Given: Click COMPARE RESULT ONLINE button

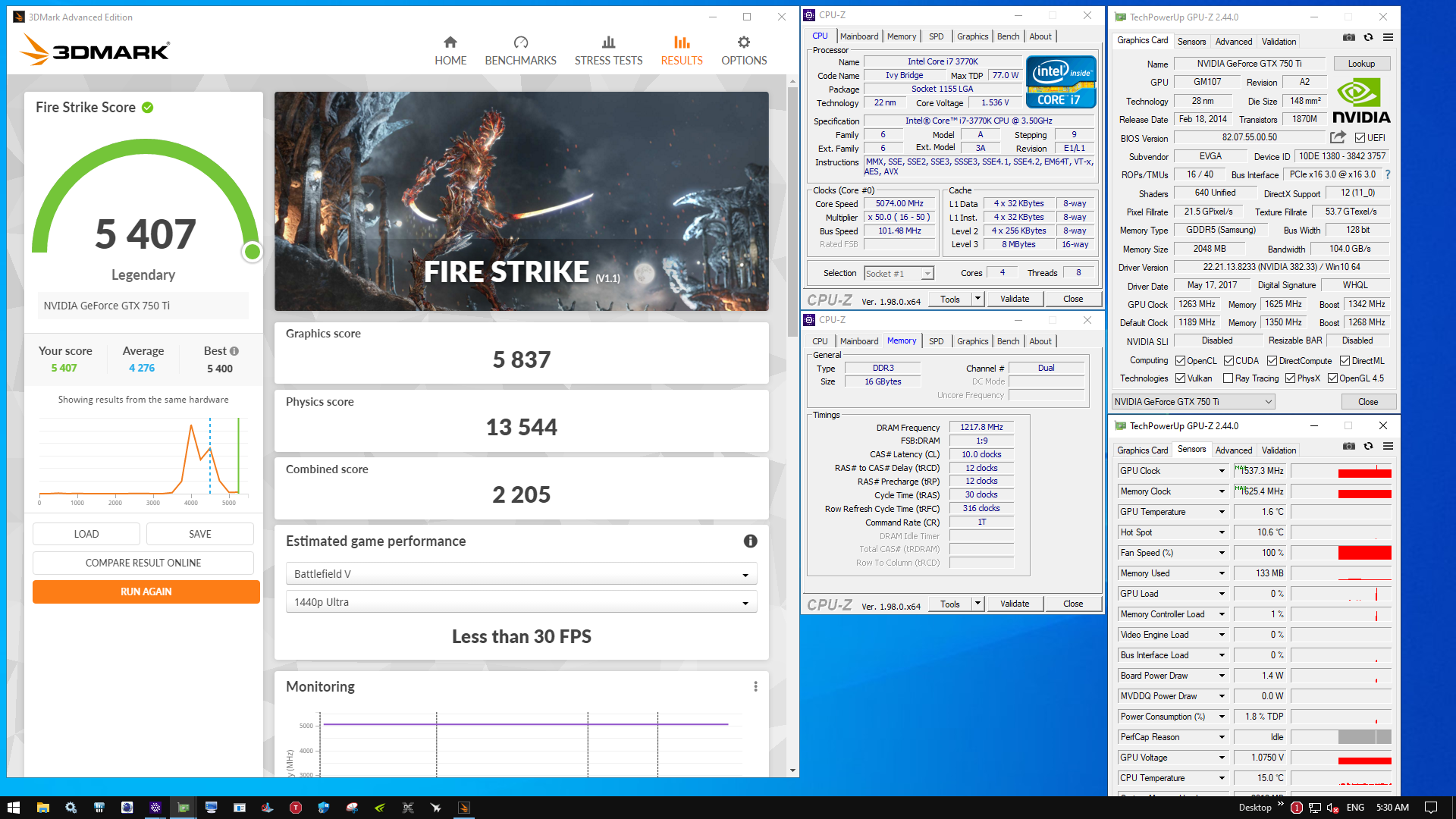Looking at the screenshot, I should pyautogui.click(x=143, y=563).
